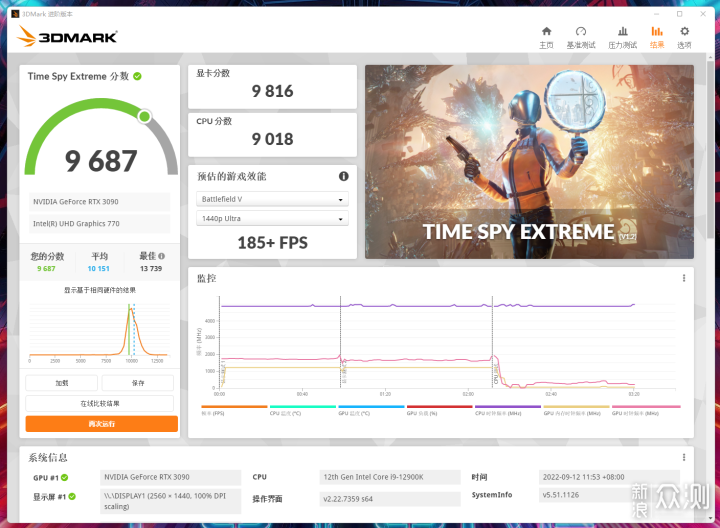The width and height of the screenshot is (720, 528).
Task: Click the 显卡分数 value 9 816
Action: (272, 91)
